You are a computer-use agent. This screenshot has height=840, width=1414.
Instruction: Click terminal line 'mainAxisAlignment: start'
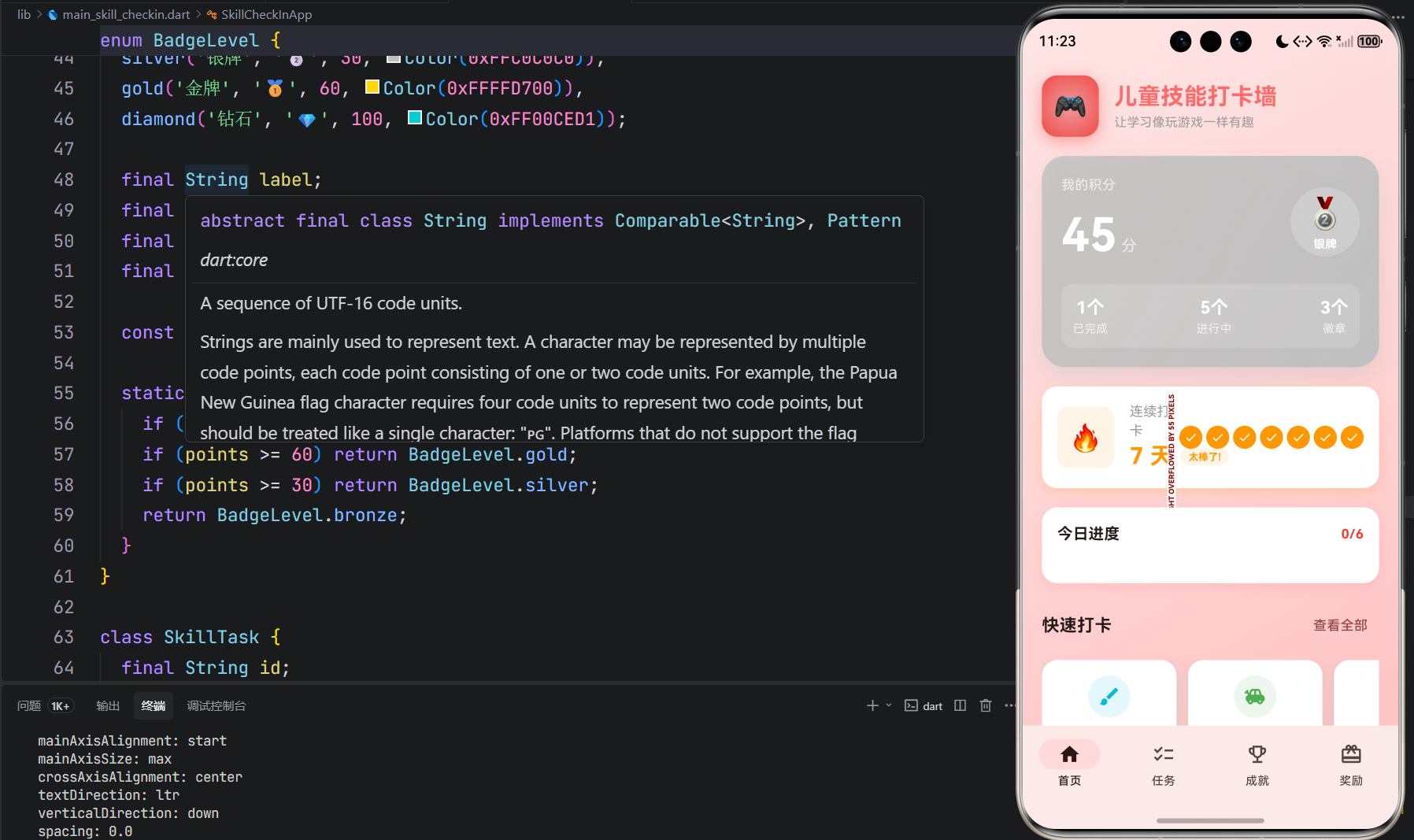point(132,741)
